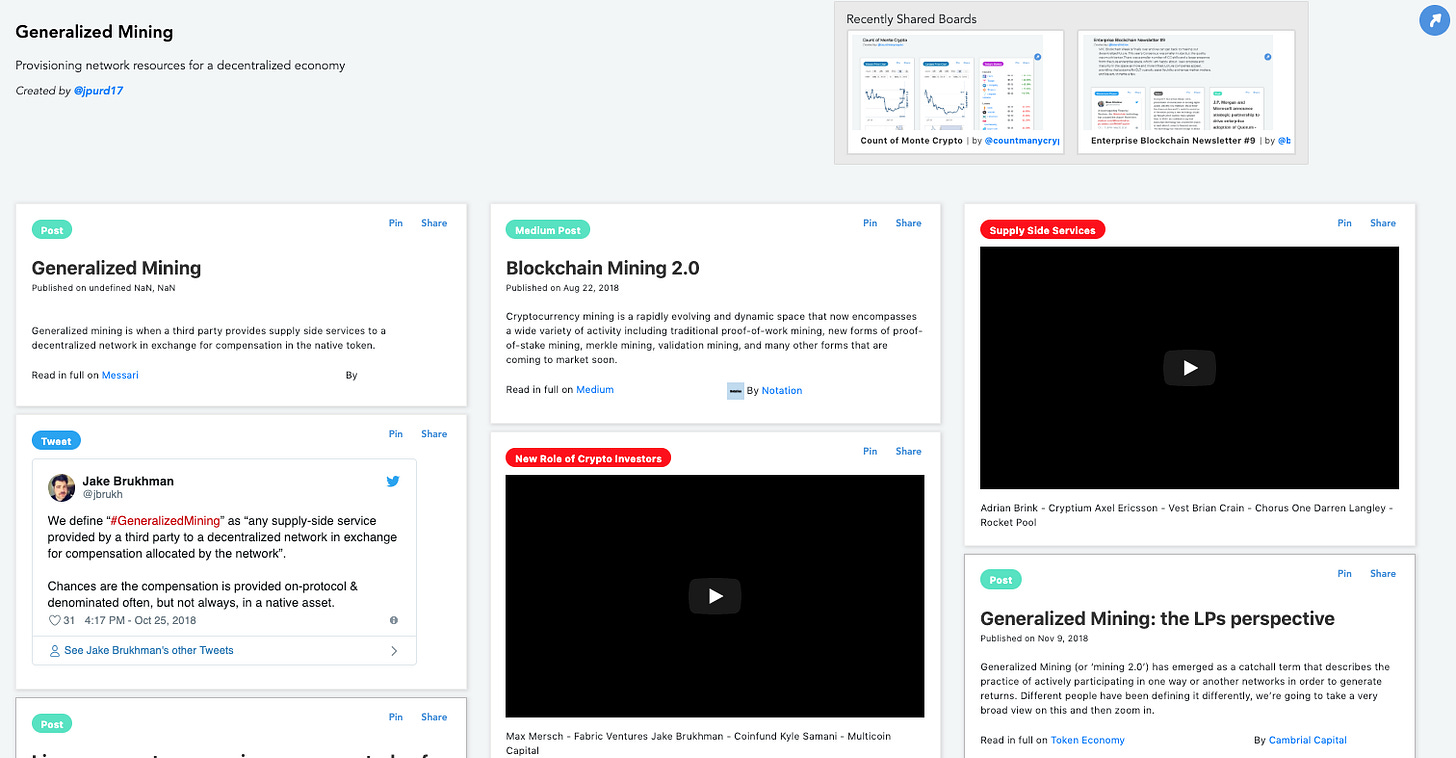
Task: Share the Tweet card
Action: pyautogui.click(x=434, y=434)
